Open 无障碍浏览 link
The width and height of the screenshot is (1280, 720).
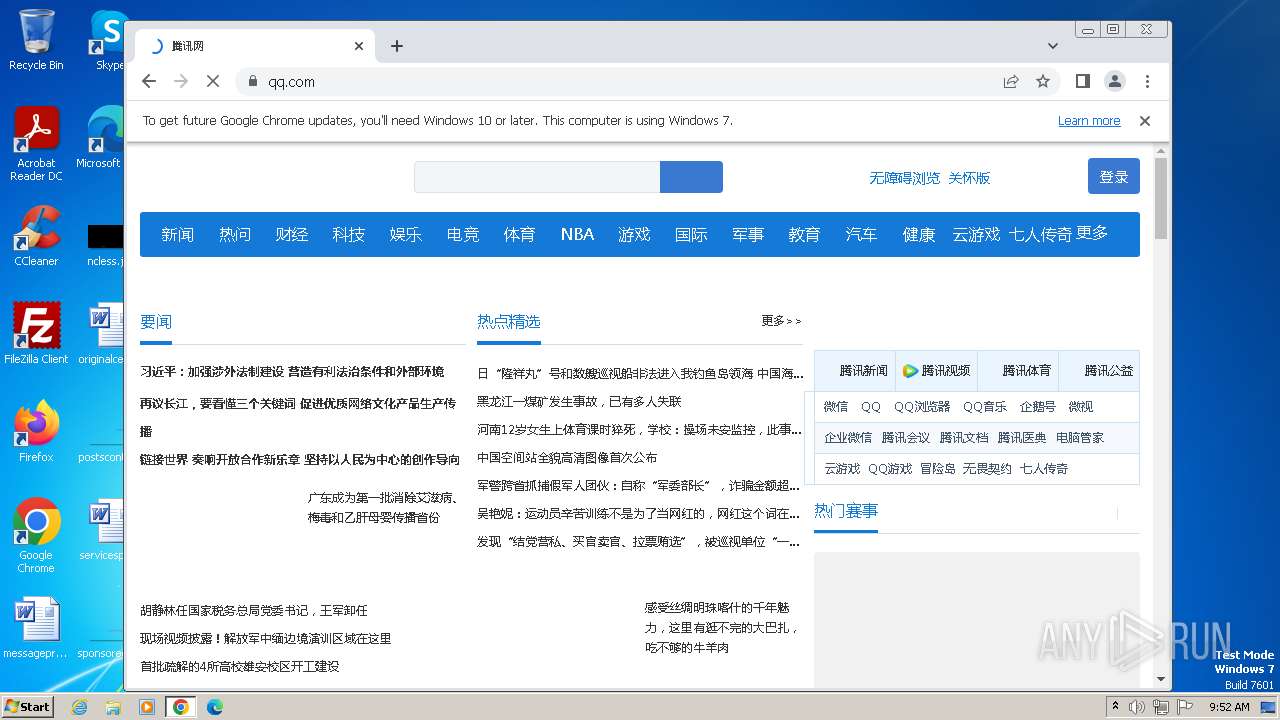tap(904, 178)
